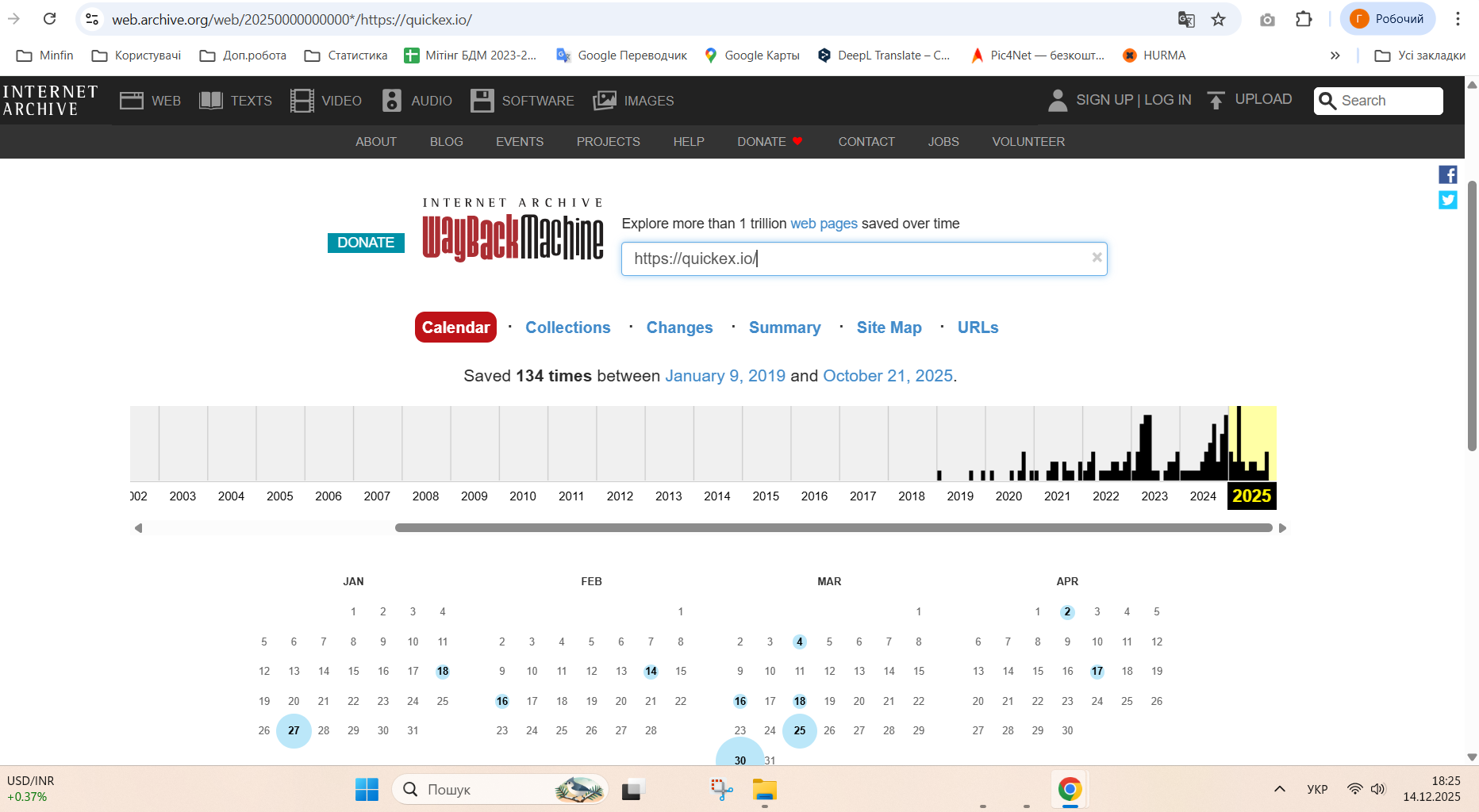Screen dimensions: 1479x812
Task: Switch to the Summary tab
Action: [x=785, y=327]
